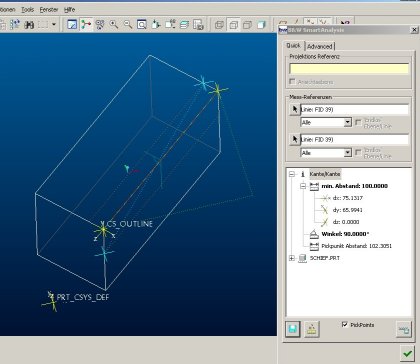This screenshot has height=364, width=420.
Task: Open the layers icon in toolbar
Action: click(x=184, y=24)
